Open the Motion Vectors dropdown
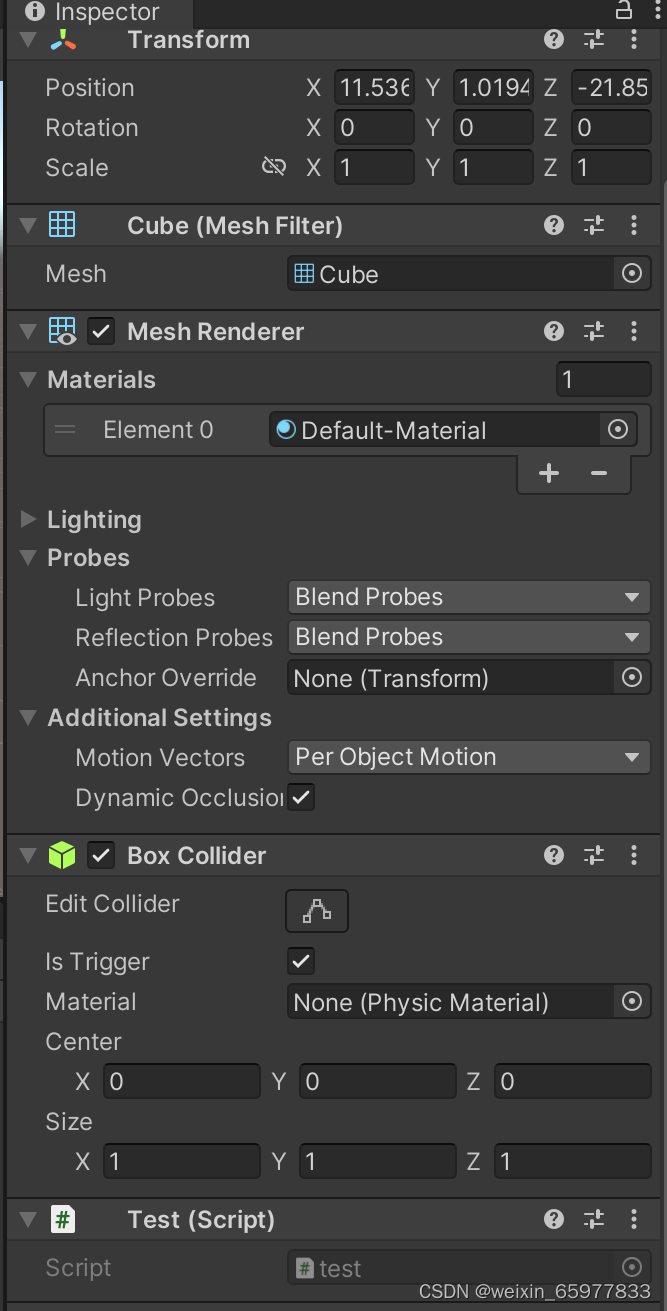This screenshot has width=667, height=1311. click(x=469, y=758)
